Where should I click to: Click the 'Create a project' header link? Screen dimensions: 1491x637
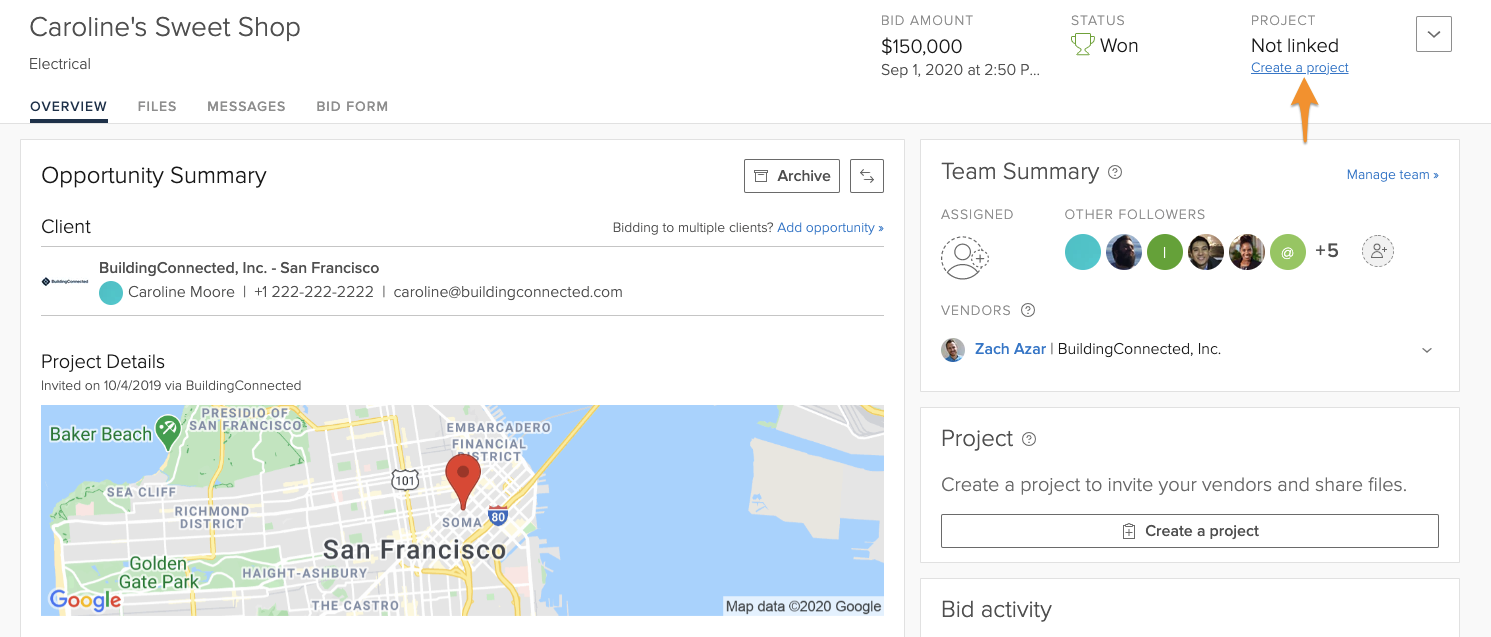[1299, 68]
